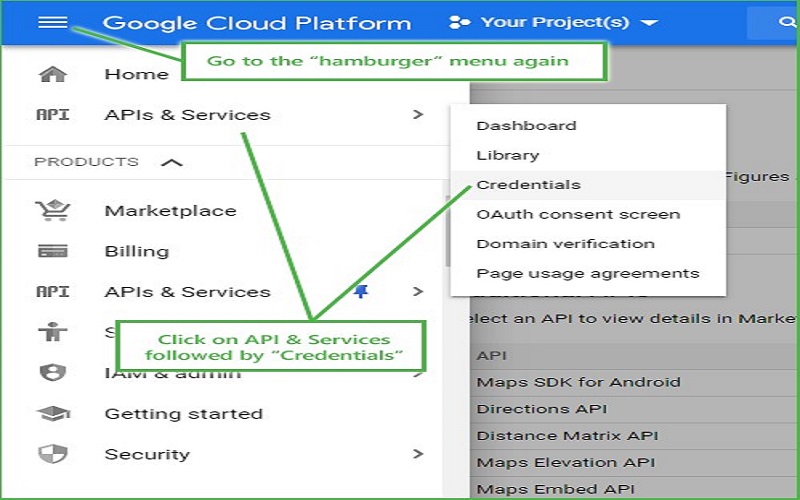Click the API icon in the Products list

tap(53, 291)
